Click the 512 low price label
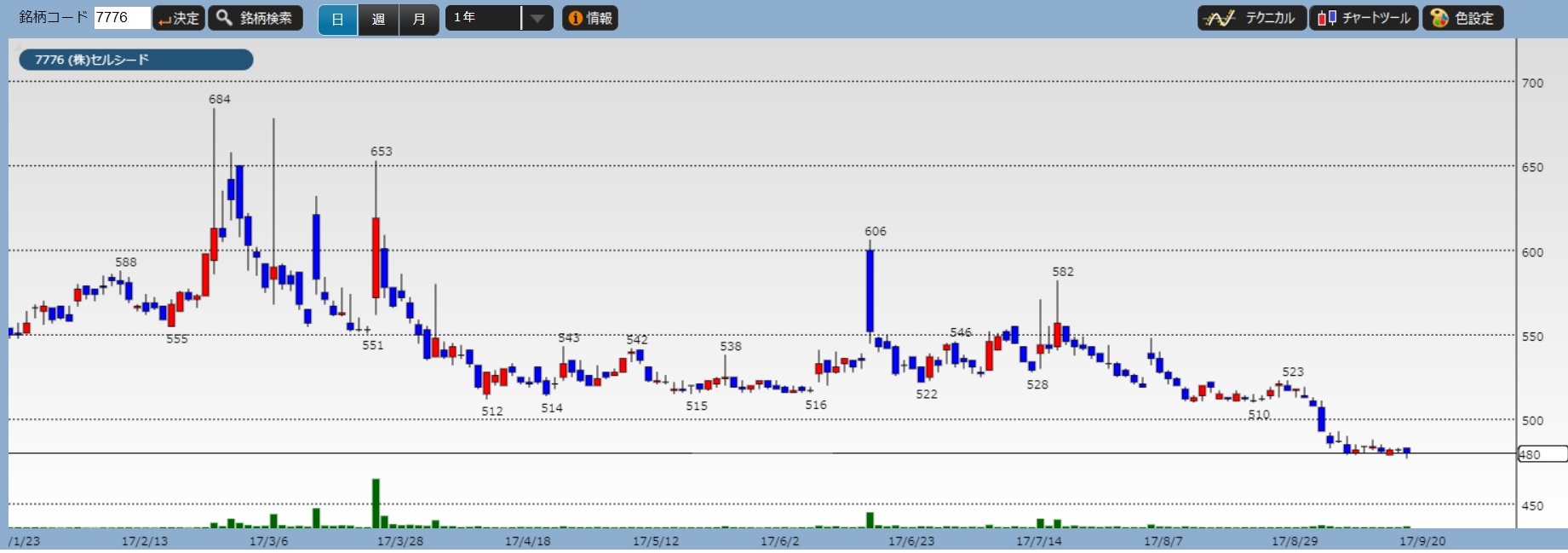 pos(492,411)
